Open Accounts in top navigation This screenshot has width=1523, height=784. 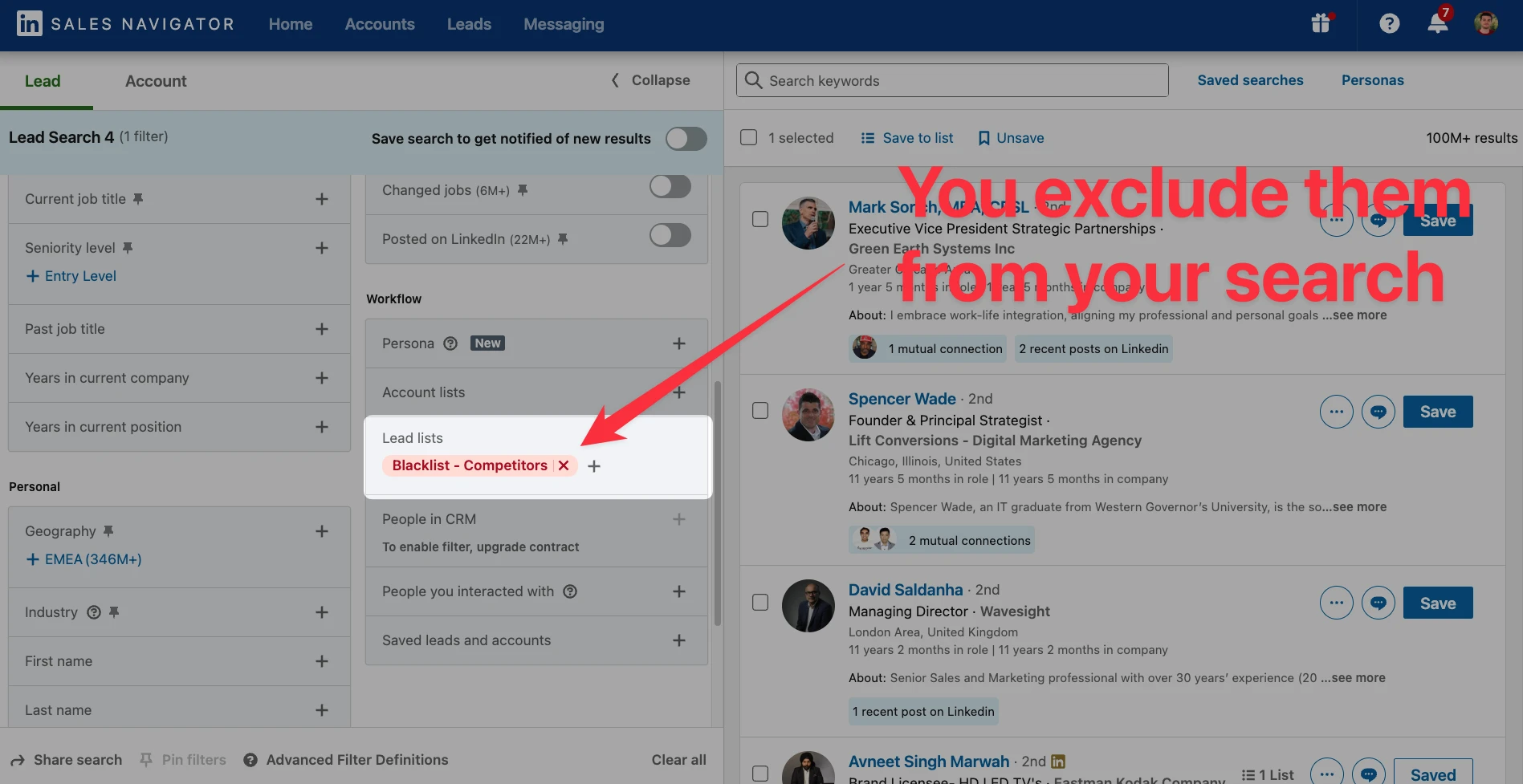click(x=380, y=24)
